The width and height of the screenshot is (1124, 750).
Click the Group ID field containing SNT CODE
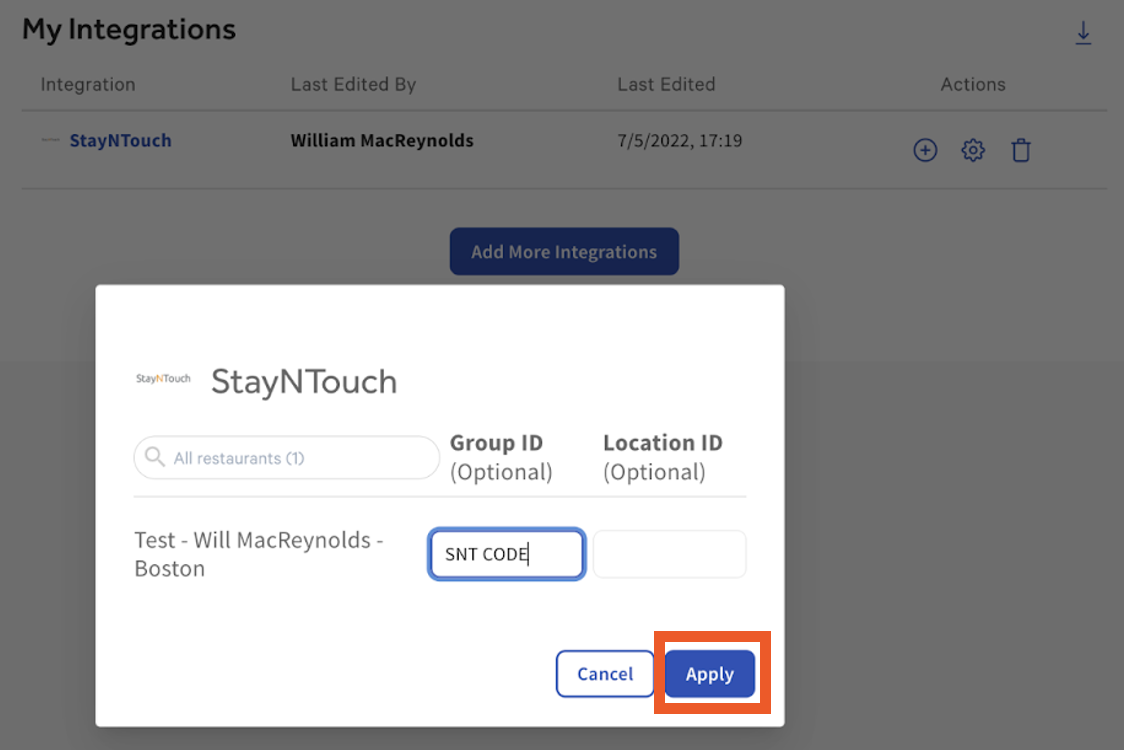[506, 553]
